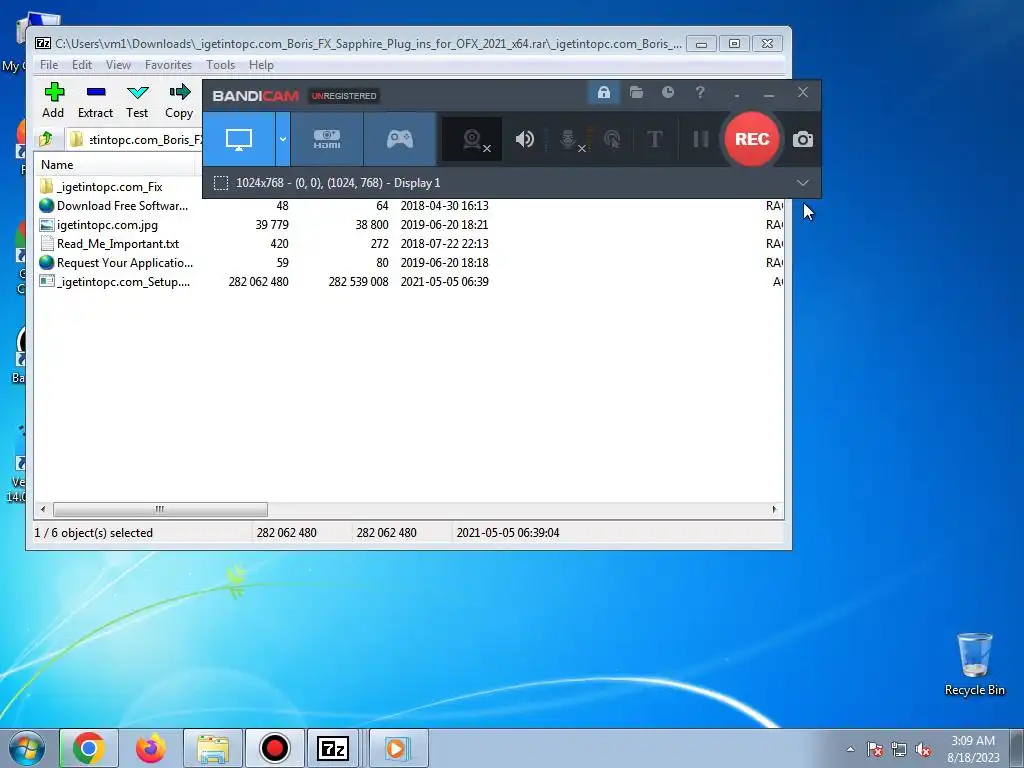Click size value 282 062 480
Viewport: 1024px width, 768px height.
click(x=259, y=281)
